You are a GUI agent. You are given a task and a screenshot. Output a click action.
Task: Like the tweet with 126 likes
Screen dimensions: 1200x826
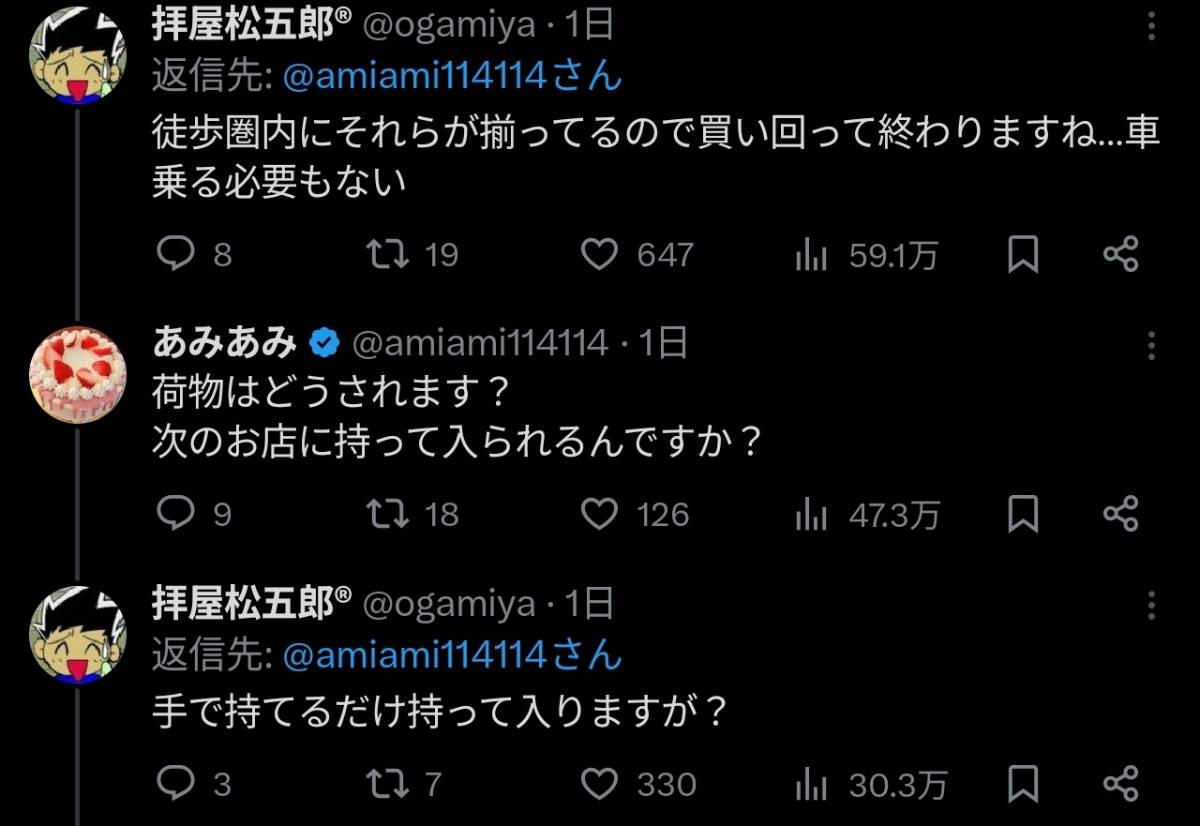(x=600, y=514)
